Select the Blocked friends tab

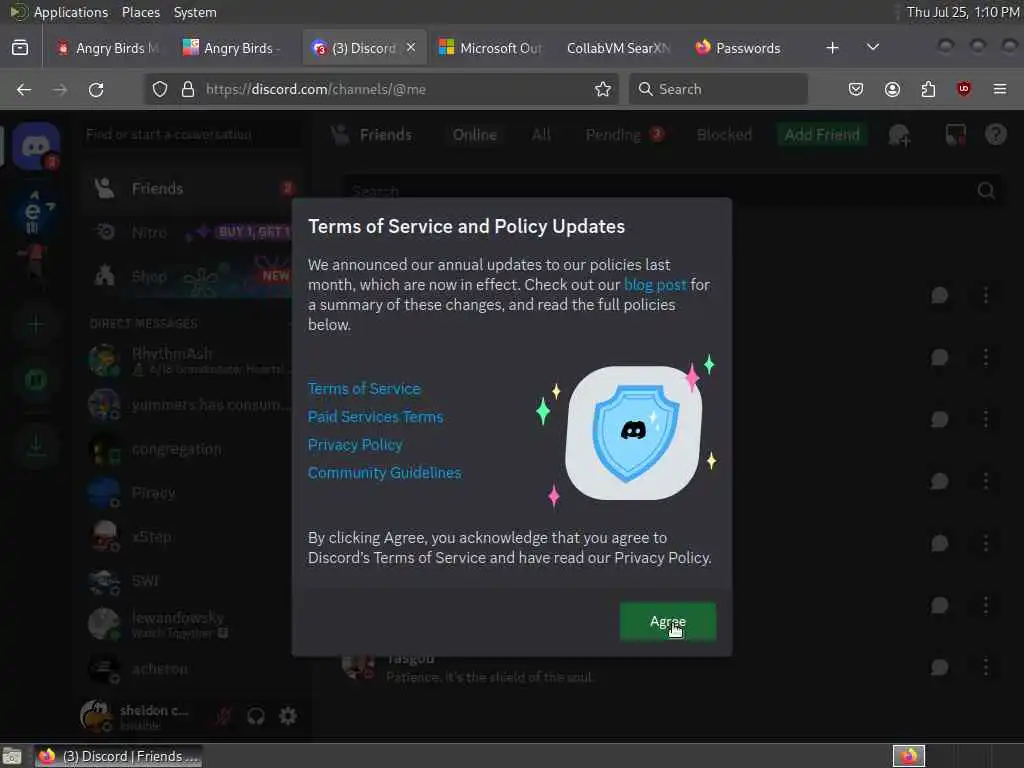click(724, 135)
